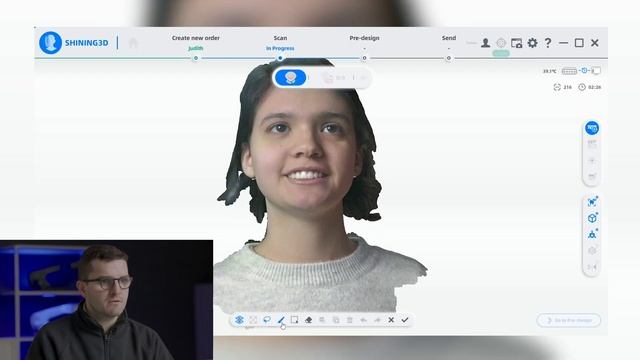Click the Create new order progress dot
640x360 pixels.
coord(196,58)
